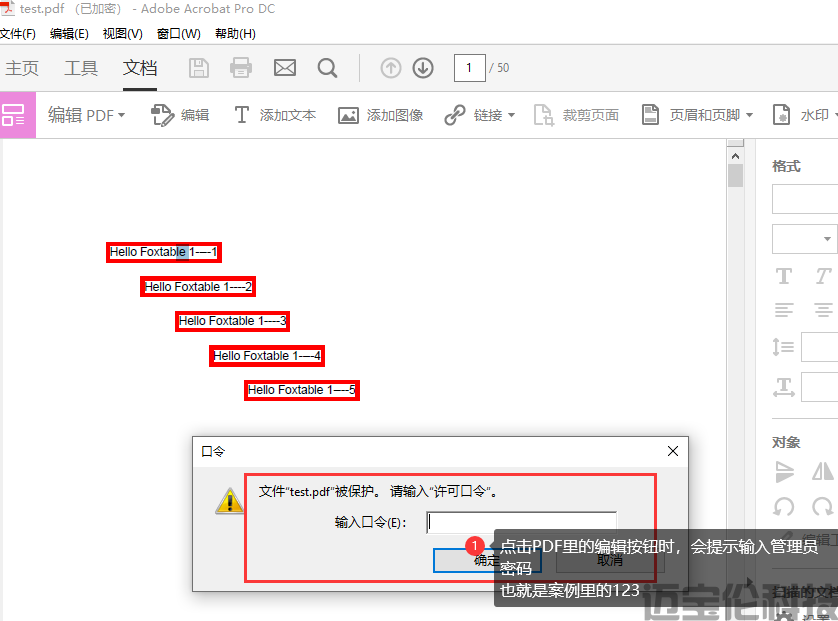This screenshot has height=621, width=838.
Task: Rotate the object counterclockwise
Action: pyautogui.click(x=783, y=506)
